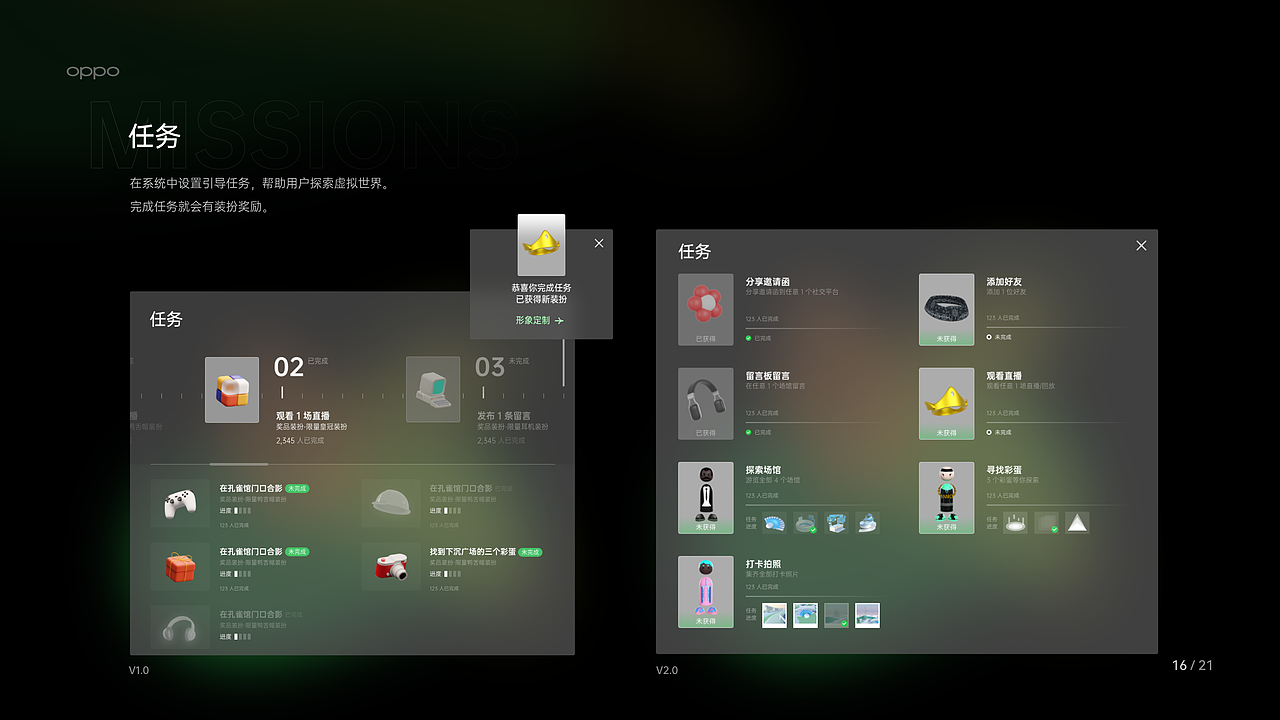Viewport: 1280px width, 720px height.
Task: Click the white triangle egg icon in 寻找彩蛋
Action: point(1077,522)
